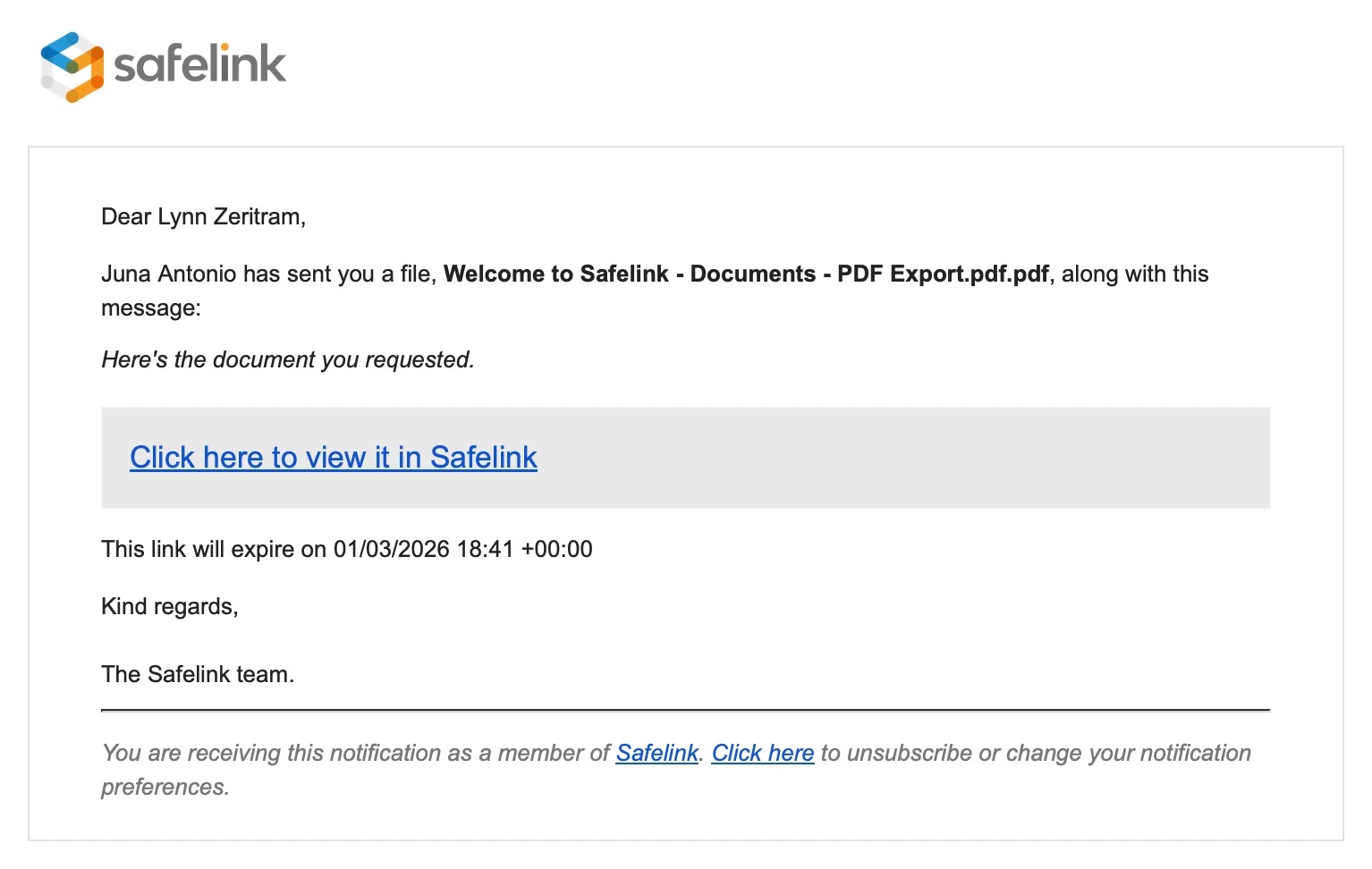Click the horizontal divider above the footer
Viewport: 1372px width, 869px height.
tap(685, 711)
